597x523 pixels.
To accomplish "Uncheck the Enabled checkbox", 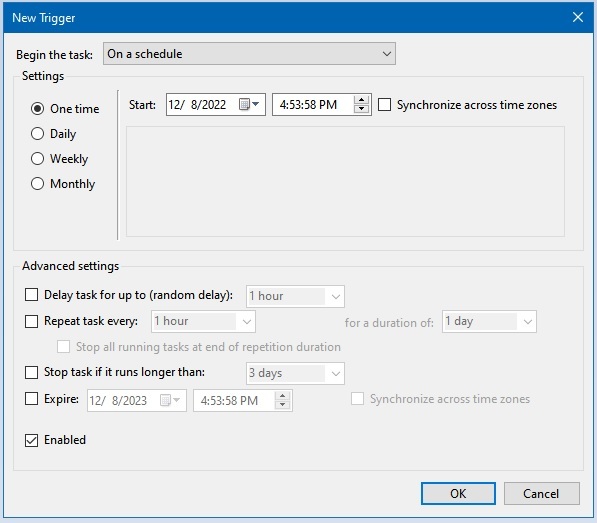I will pyautogui.click(x=31, y=440).
